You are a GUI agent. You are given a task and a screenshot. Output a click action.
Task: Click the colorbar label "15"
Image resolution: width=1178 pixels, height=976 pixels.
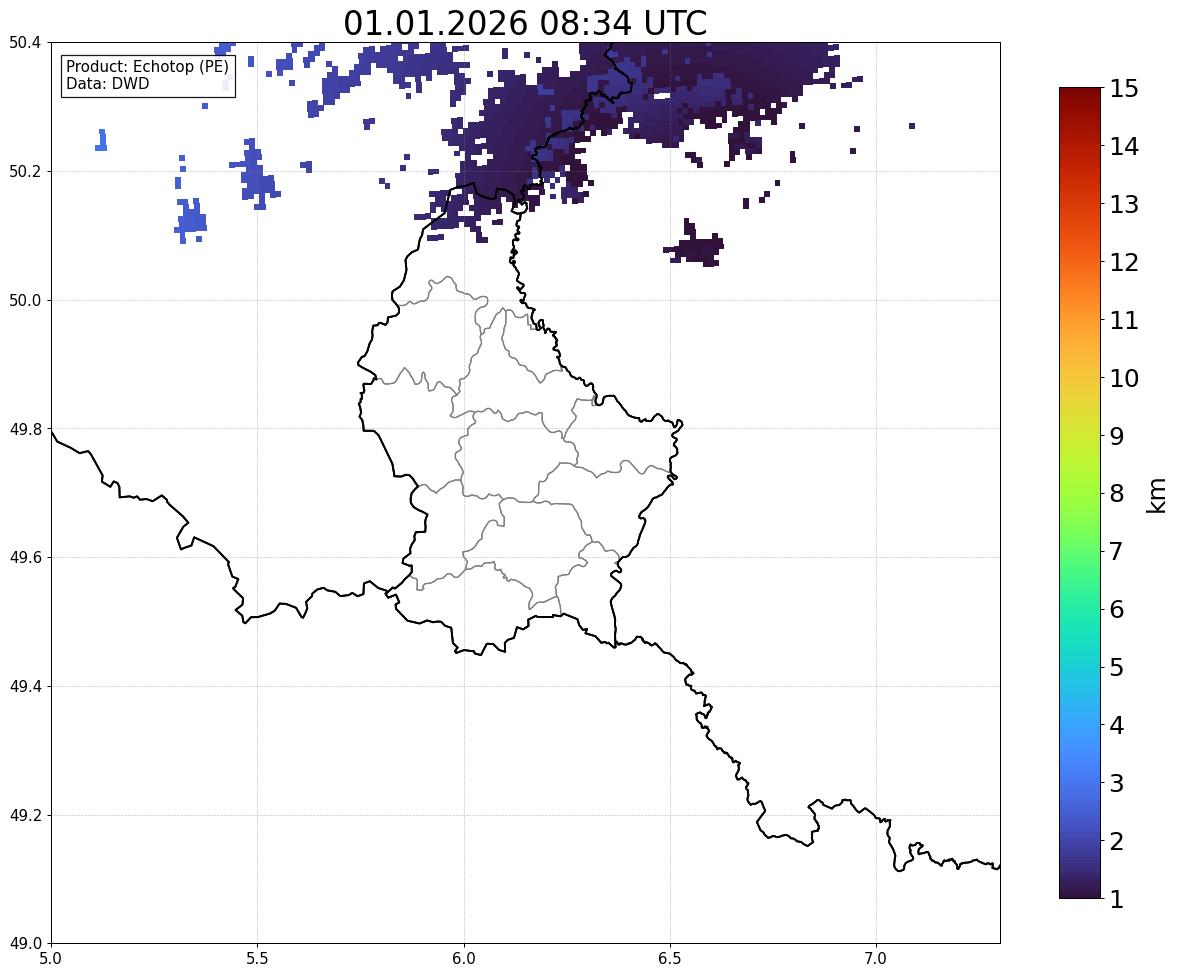1124,89
